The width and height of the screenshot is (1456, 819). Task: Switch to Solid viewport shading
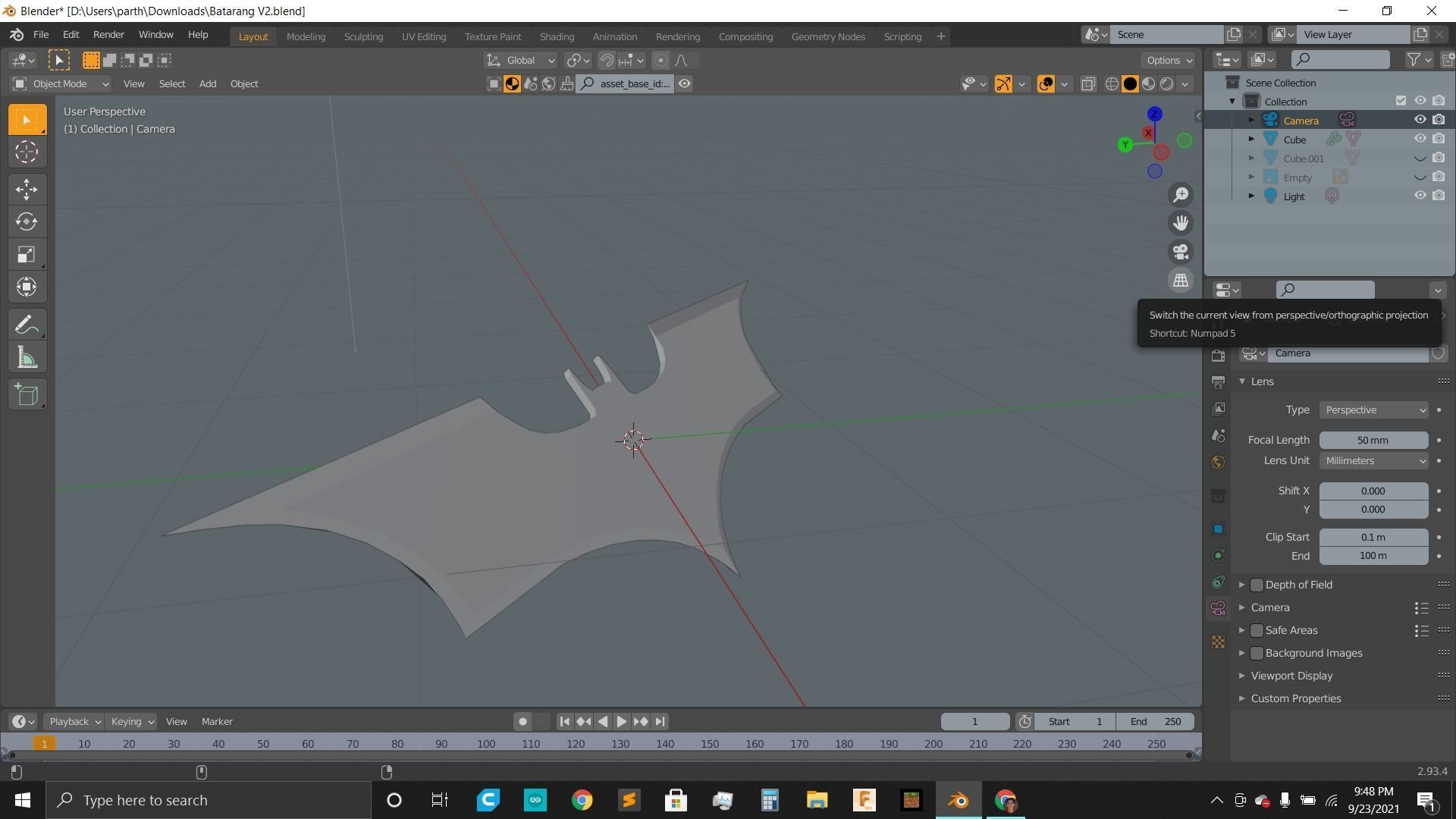coord(1130,84)
